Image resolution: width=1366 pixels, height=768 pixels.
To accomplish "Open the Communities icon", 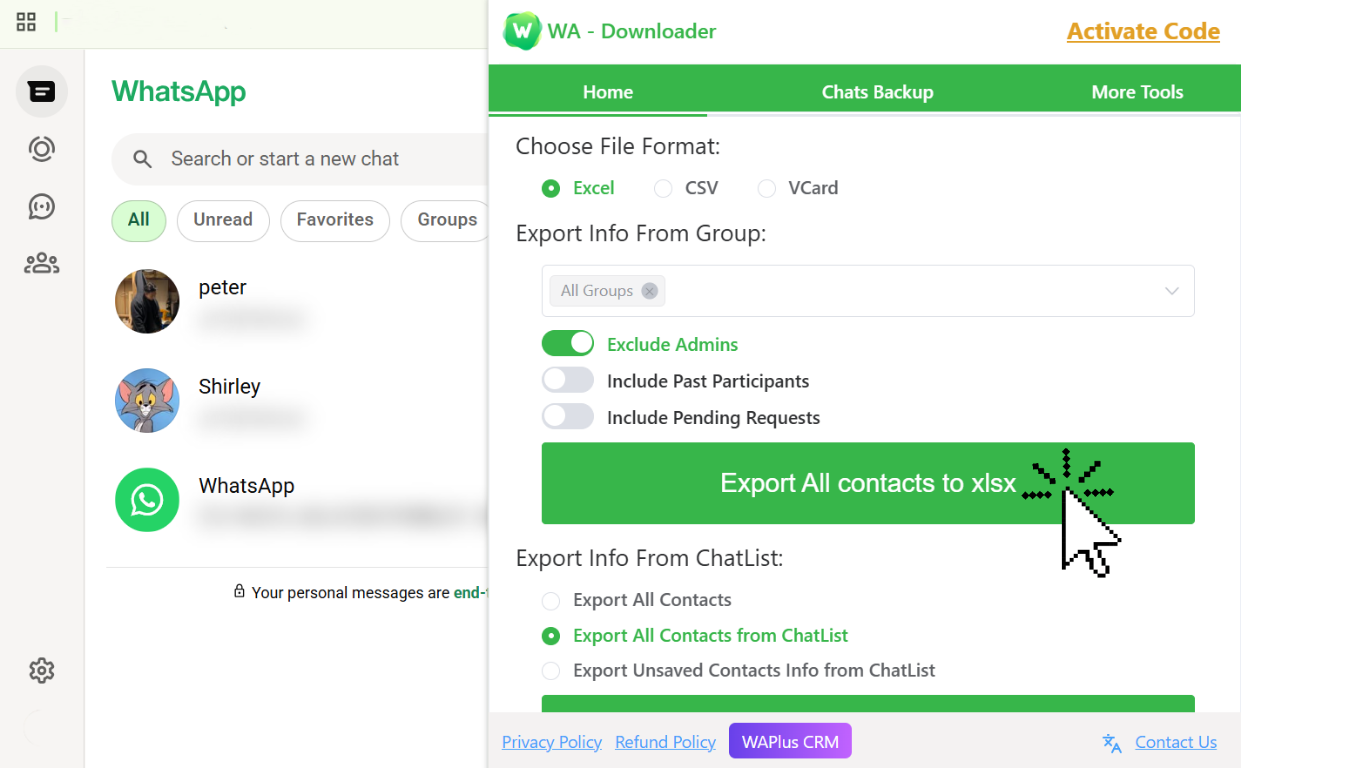I will (41, 263).
